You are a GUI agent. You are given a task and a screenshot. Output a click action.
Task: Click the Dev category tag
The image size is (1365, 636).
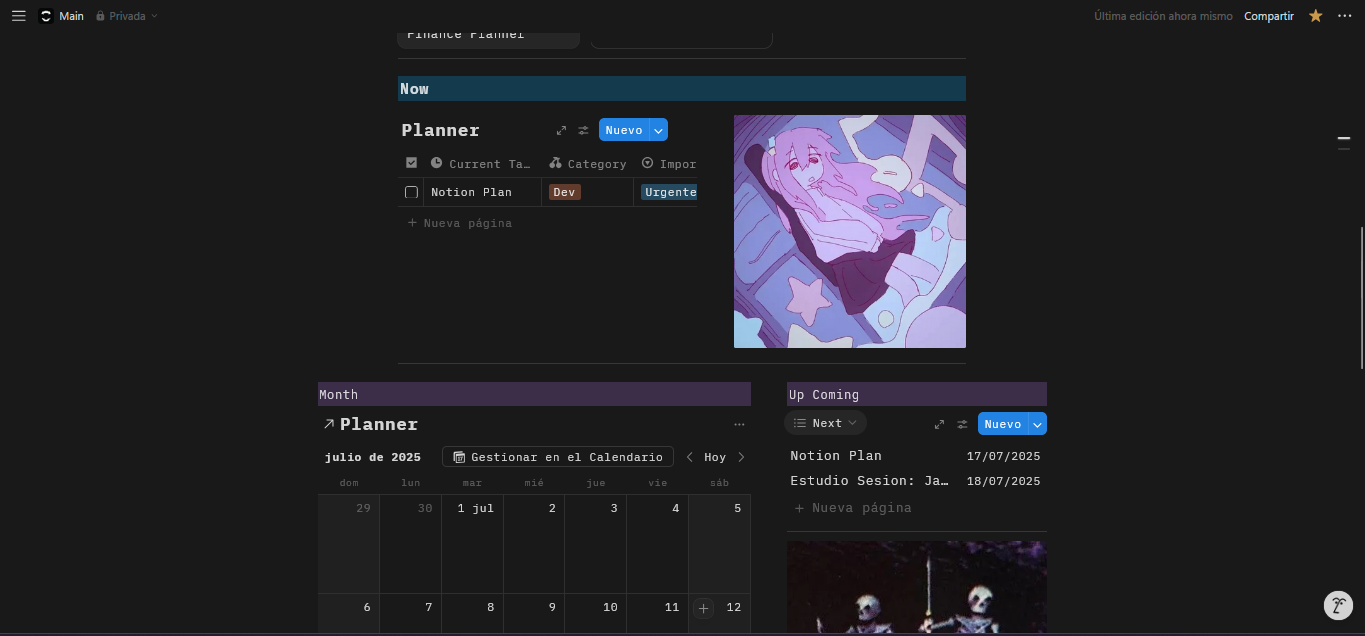click(565, 192)
